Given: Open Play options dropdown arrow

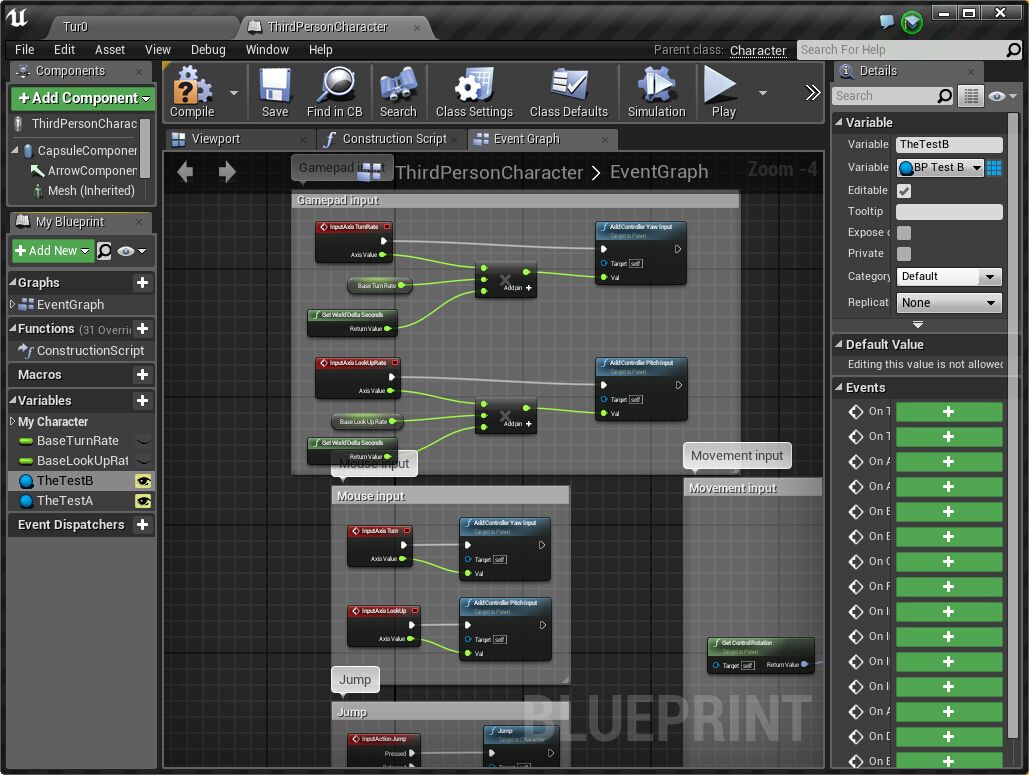Looking at the screenshot, I should point(763,93).
